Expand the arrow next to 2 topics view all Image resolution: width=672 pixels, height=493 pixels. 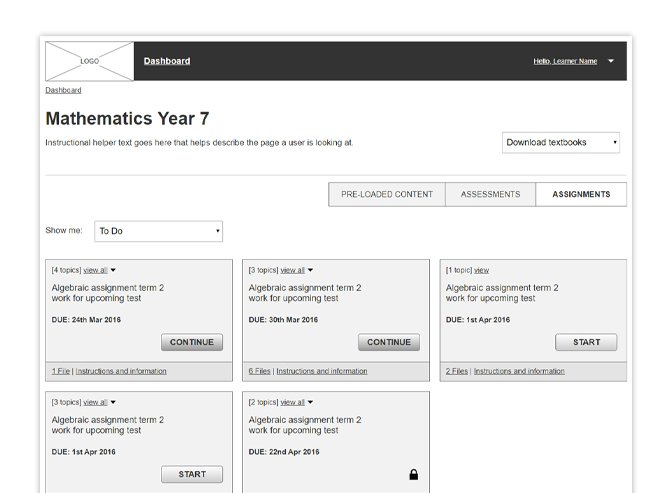pyautogui.click(x=310, y=402)
